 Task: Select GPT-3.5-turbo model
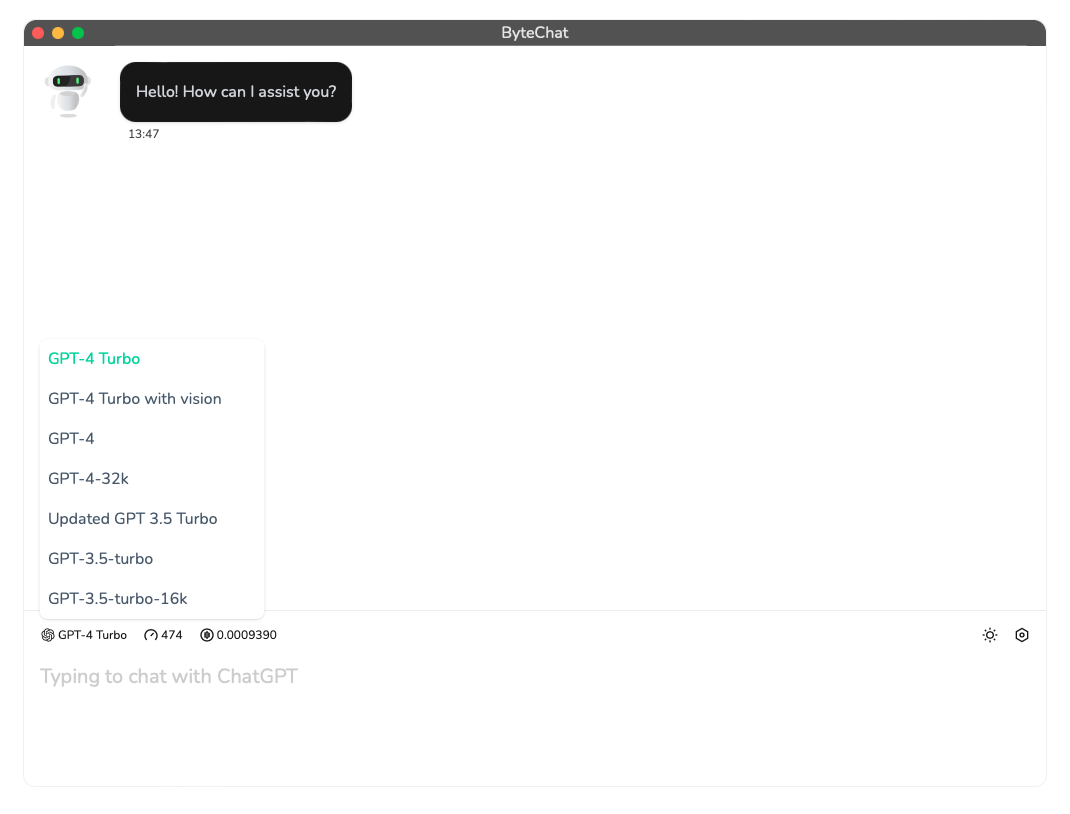coord(100,559)
